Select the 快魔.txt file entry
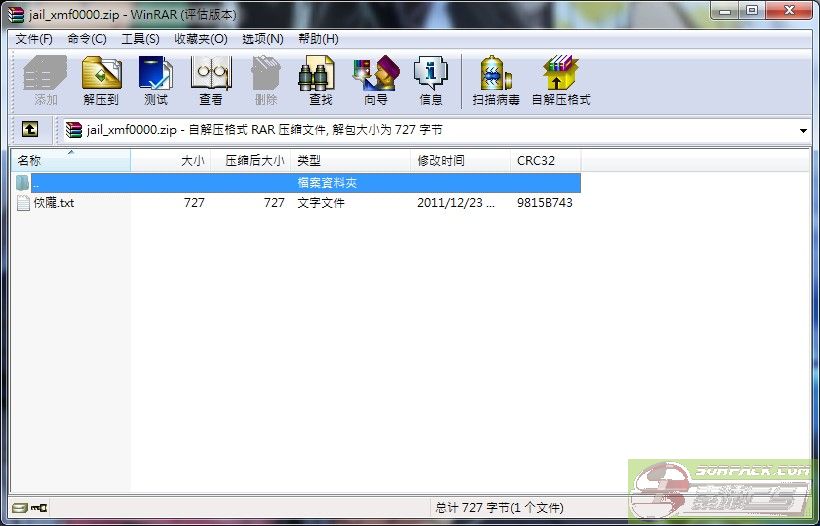 53,203
